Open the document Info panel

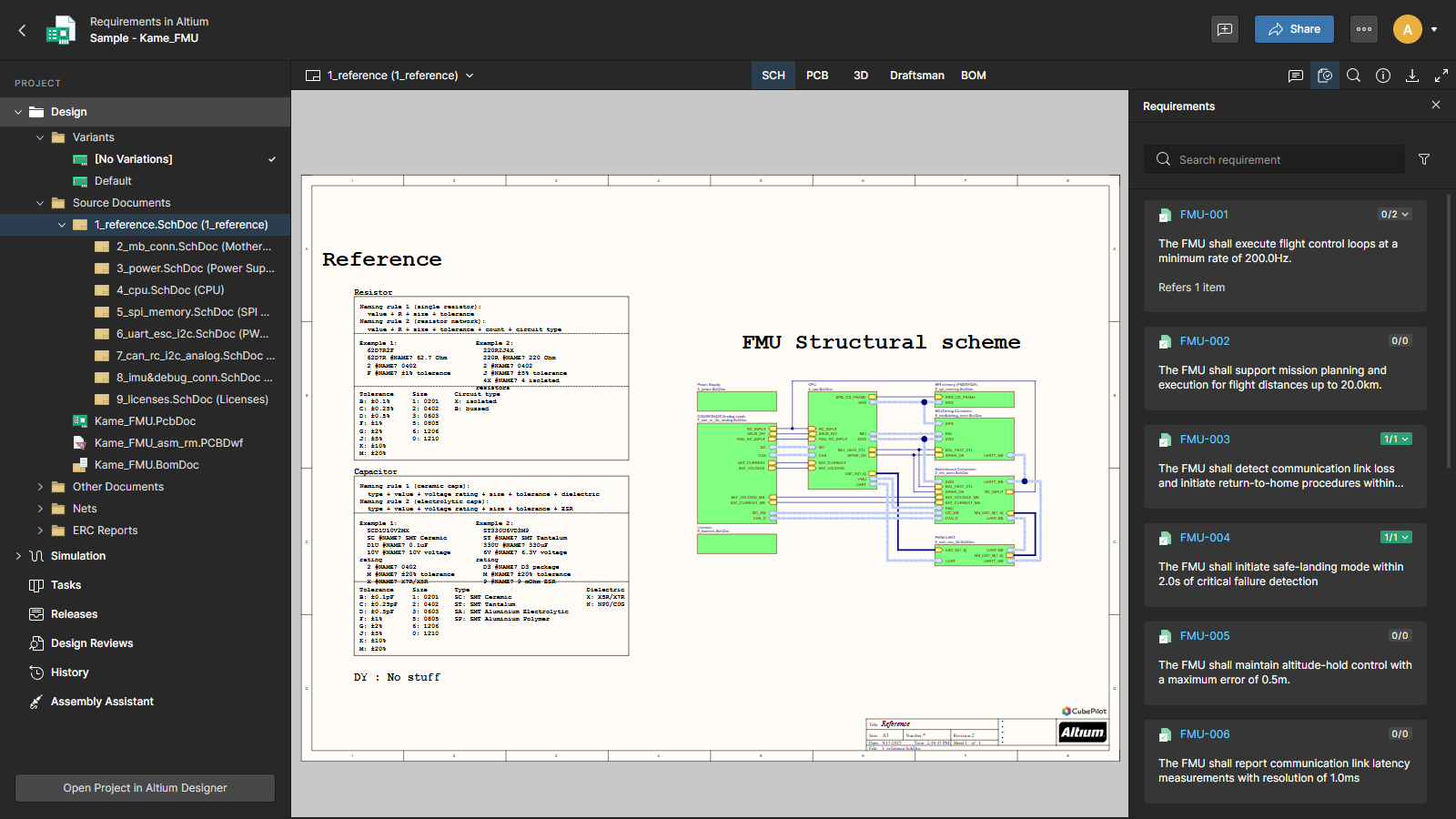pyautogui.click(x=1382, y=76)
